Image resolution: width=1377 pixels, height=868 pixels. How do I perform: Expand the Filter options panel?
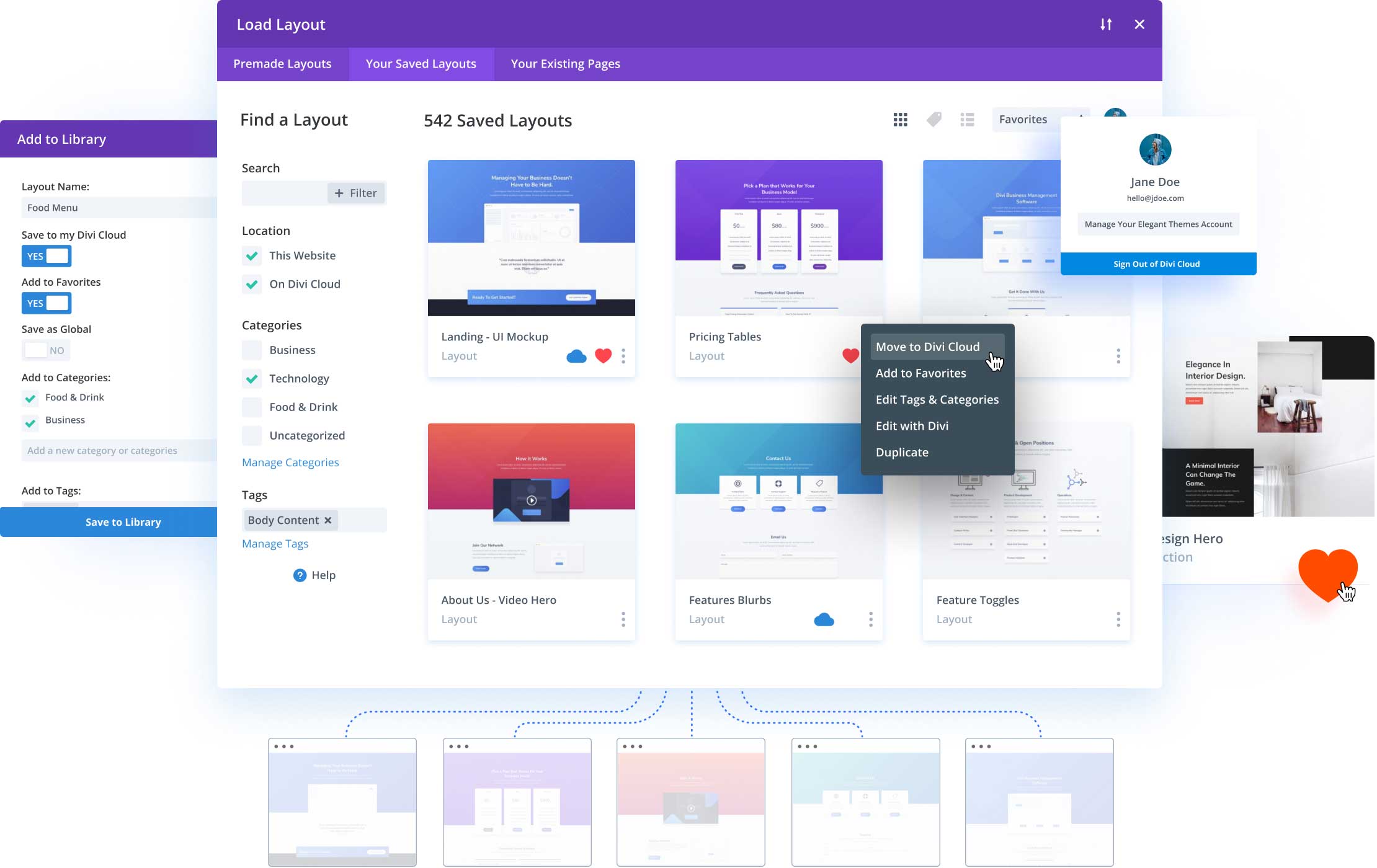coord(357,192)
